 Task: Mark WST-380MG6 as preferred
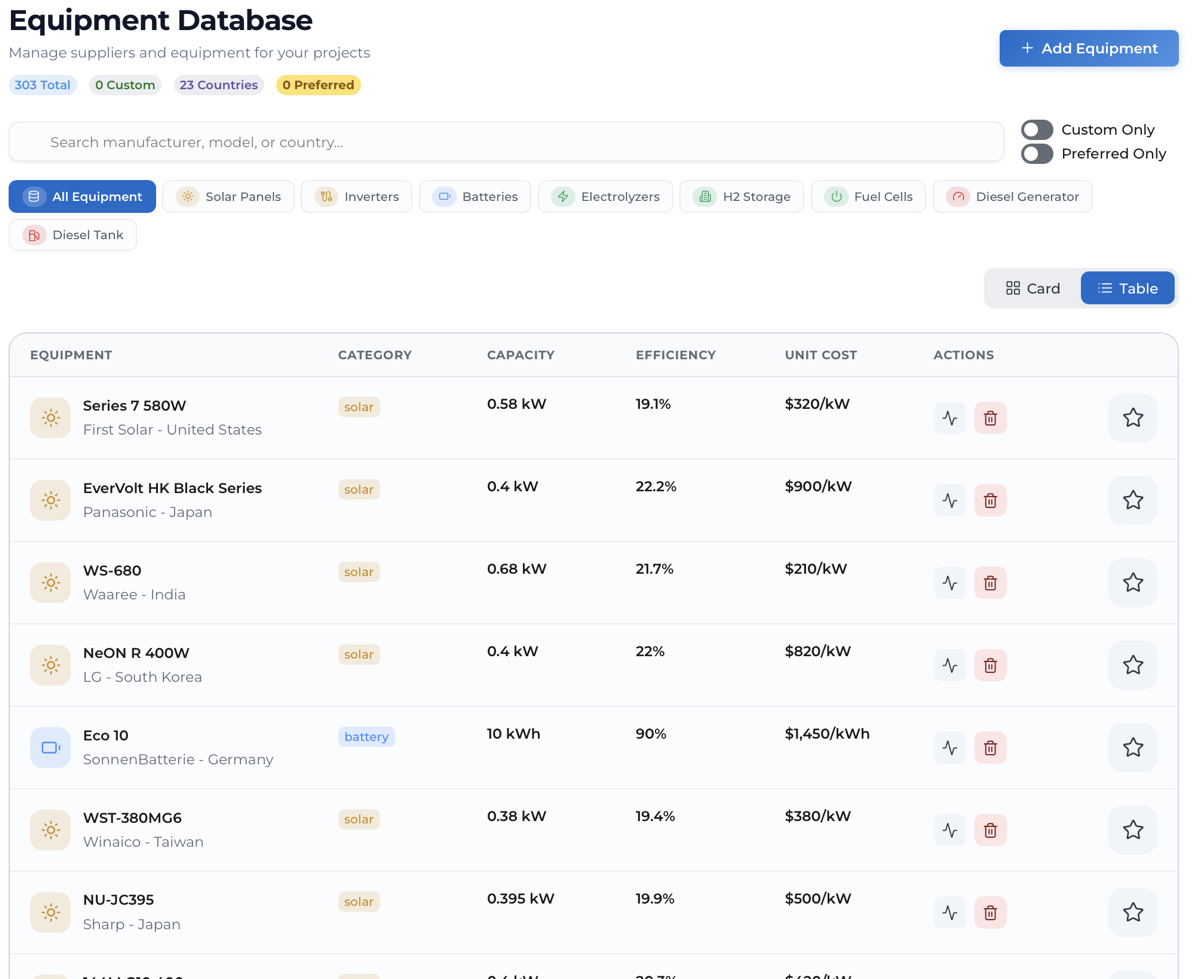(x=1133, y=830)
